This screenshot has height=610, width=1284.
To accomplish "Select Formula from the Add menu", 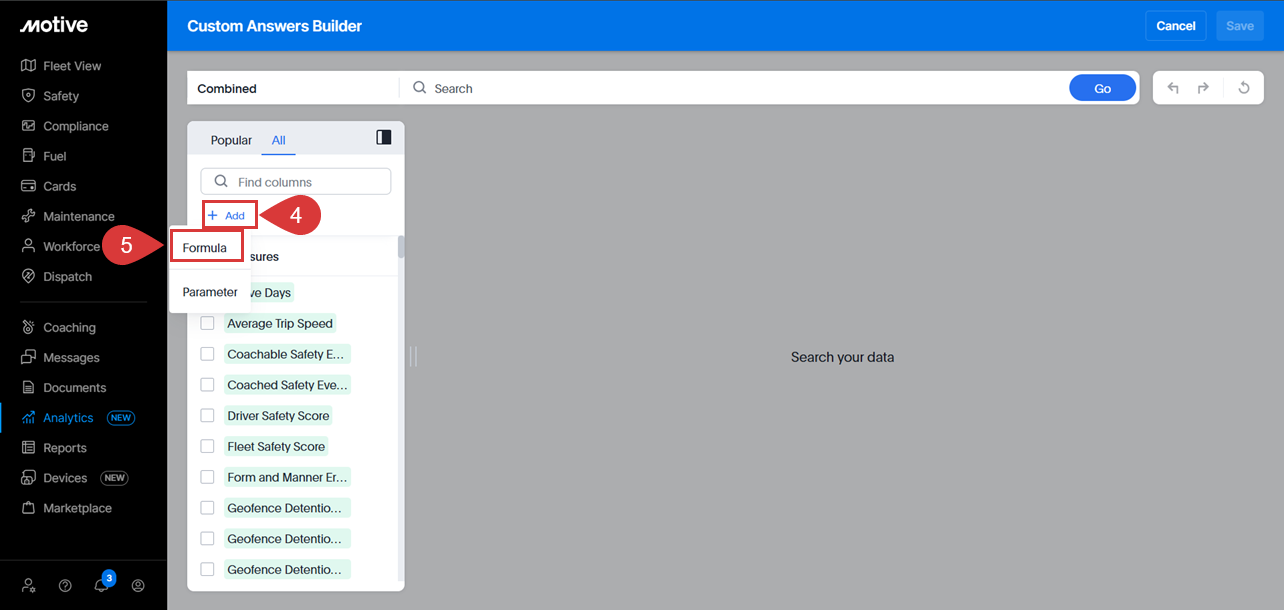I will pos(205,247).
